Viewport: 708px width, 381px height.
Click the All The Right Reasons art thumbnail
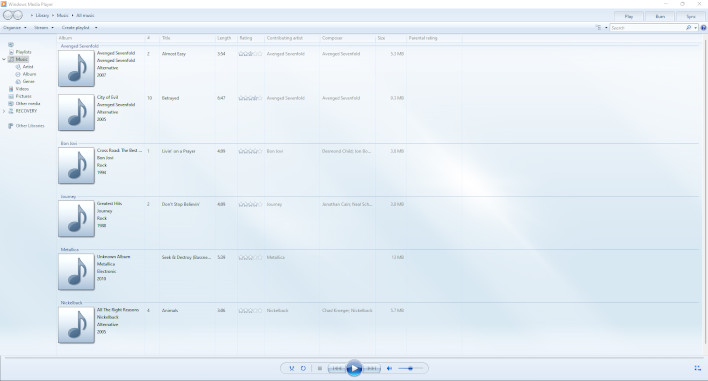click(76, 325)
